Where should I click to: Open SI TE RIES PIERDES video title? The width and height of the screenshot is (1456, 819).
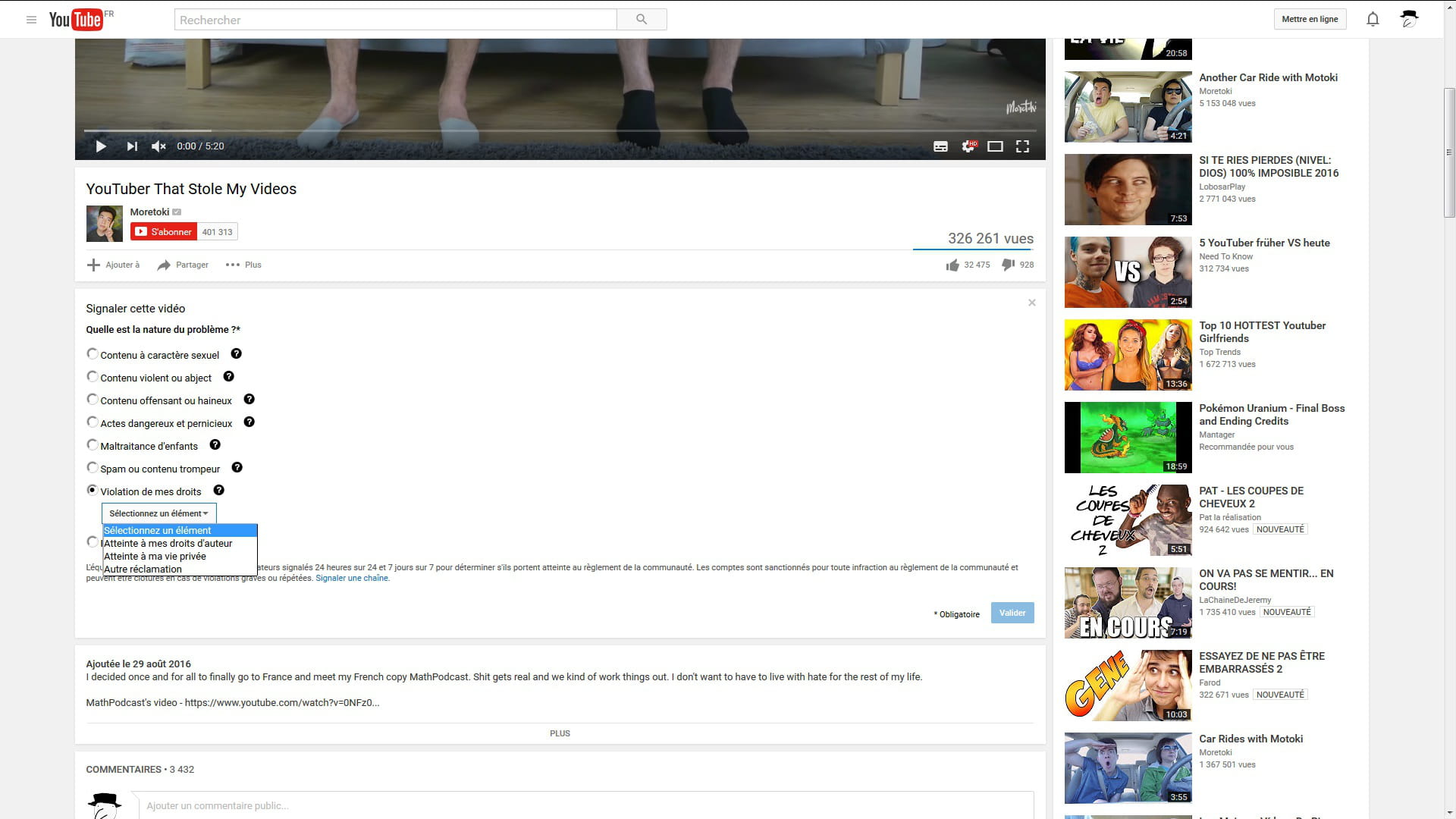point(1269,167)
